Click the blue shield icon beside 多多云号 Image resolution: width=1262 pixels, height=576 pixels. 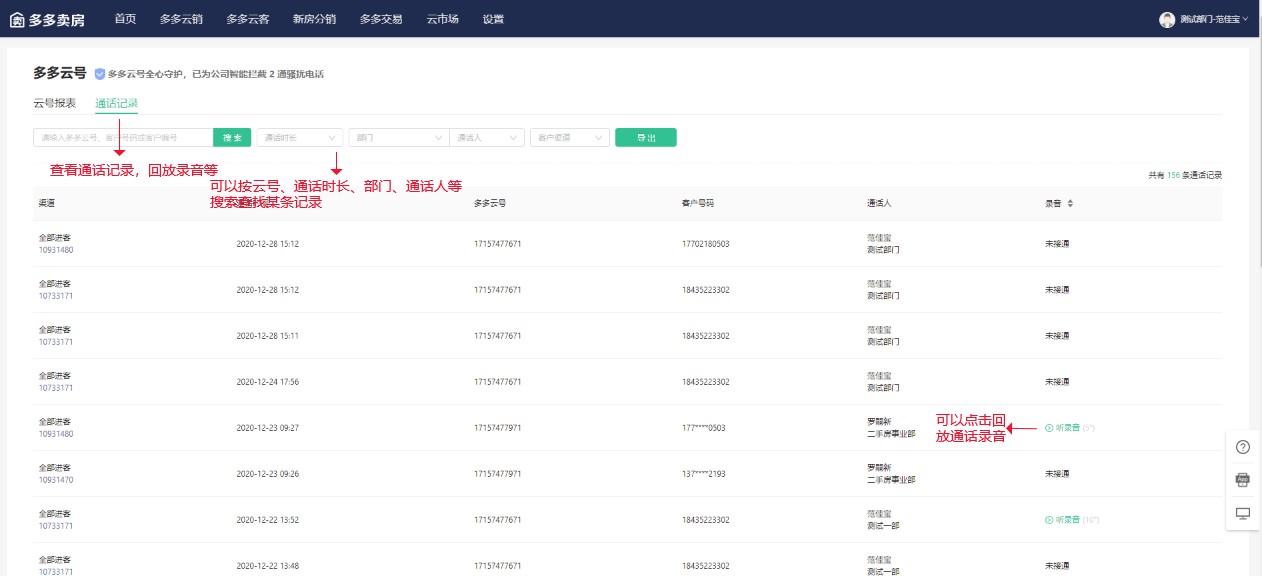click(x=99, y=74)
